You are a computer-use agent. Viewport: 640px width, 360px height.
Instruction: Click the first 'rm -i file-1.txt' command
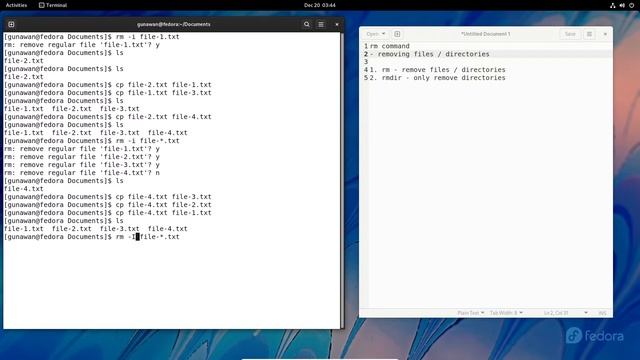(x=148, y=37)
